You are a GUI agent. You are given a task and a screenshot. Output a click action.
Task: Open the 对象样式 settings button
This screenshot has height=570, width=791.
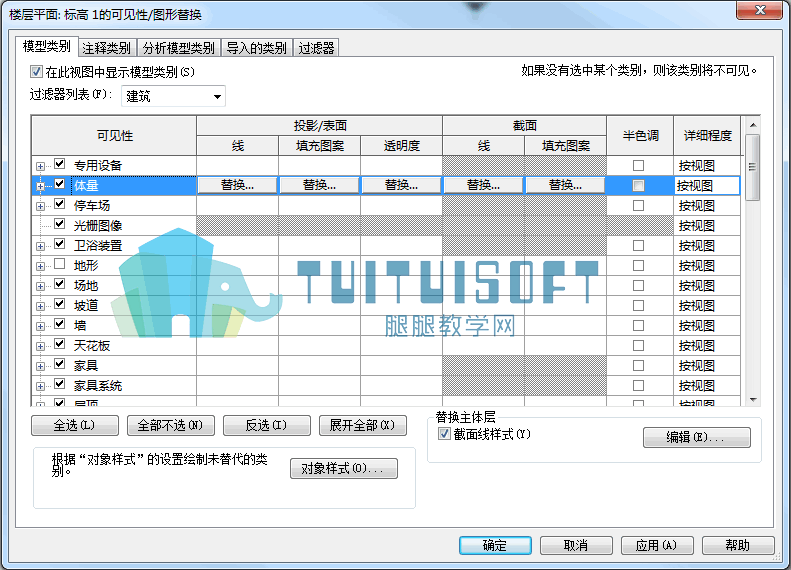point(344,468)
